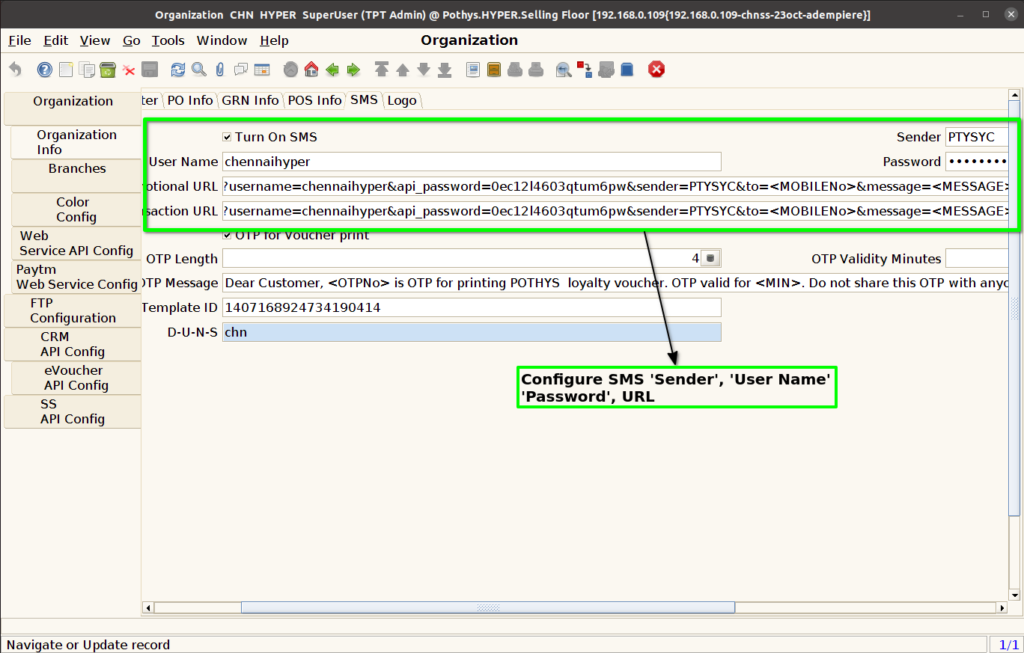The image size is (1024, 653).
Task: Open the Tools menu
Action: pos(168,40)
